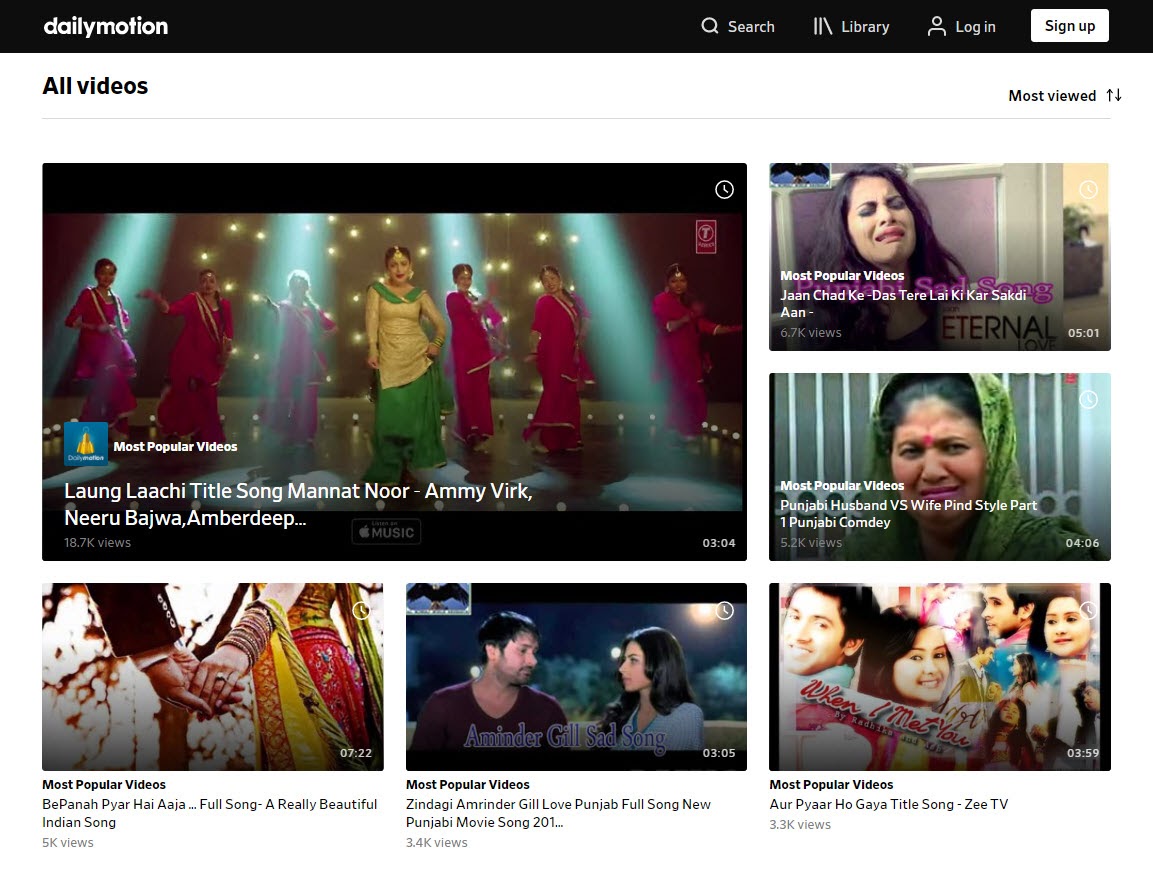The width and height of the screenshot is (1153, 869).
Task: Click the Log in person icon
Action: coord(936,26)
